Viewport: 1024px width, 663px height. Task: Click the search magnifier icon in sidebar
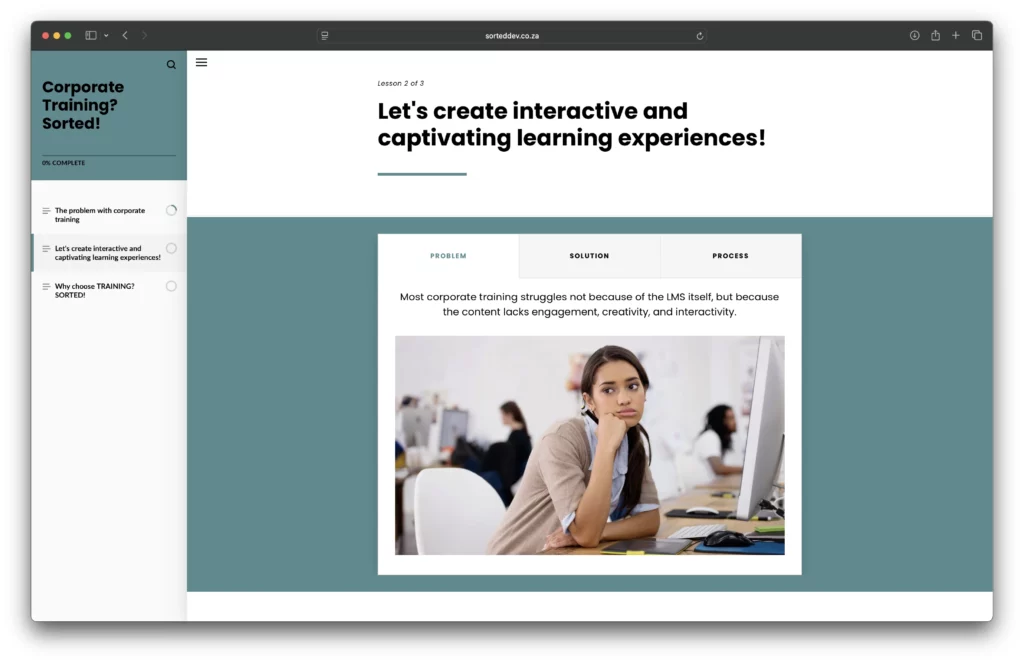point(171,65)
